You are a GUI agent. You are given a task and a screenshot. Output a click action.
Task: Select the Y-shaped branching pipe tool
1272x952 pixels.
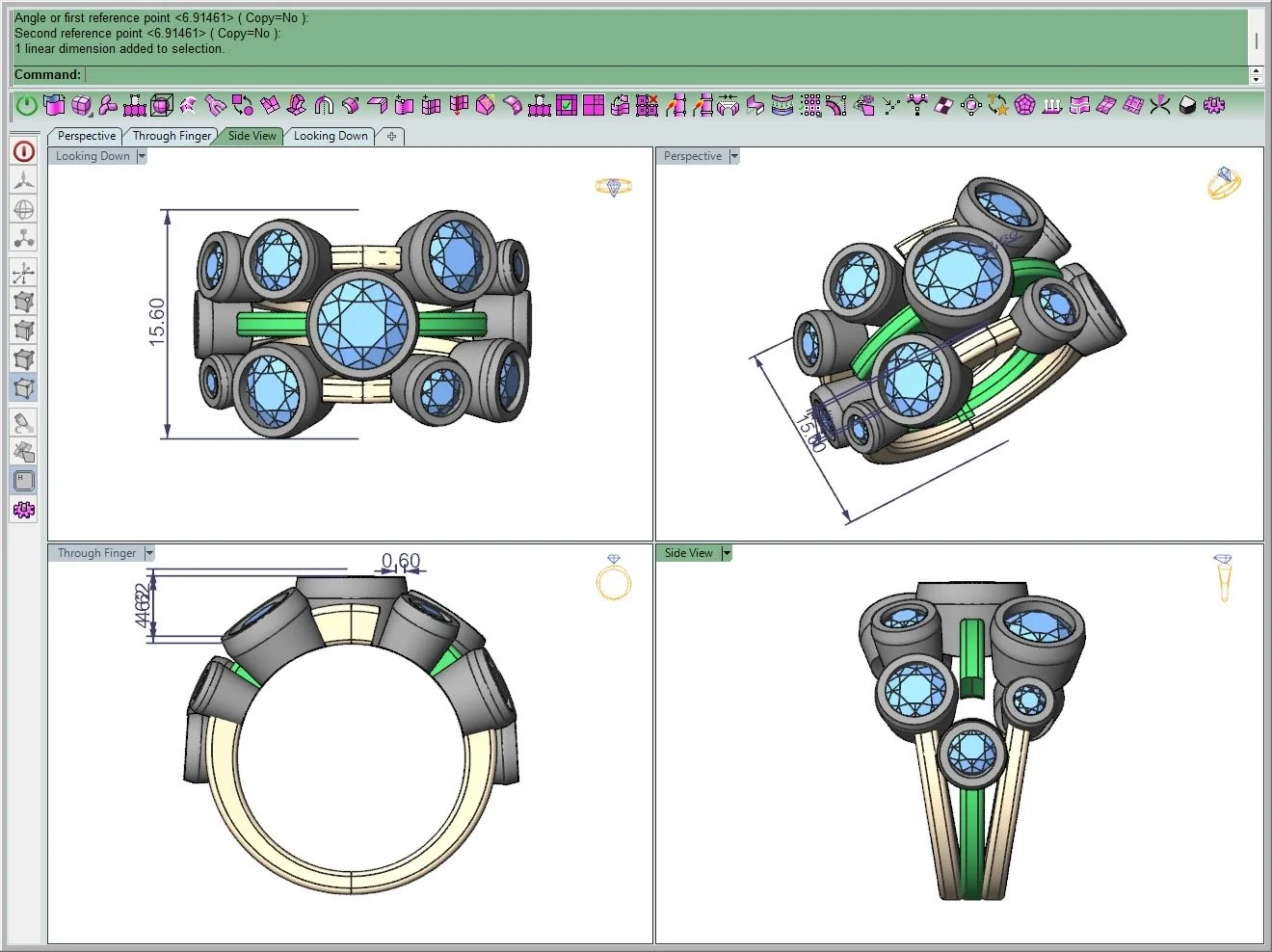215,105
